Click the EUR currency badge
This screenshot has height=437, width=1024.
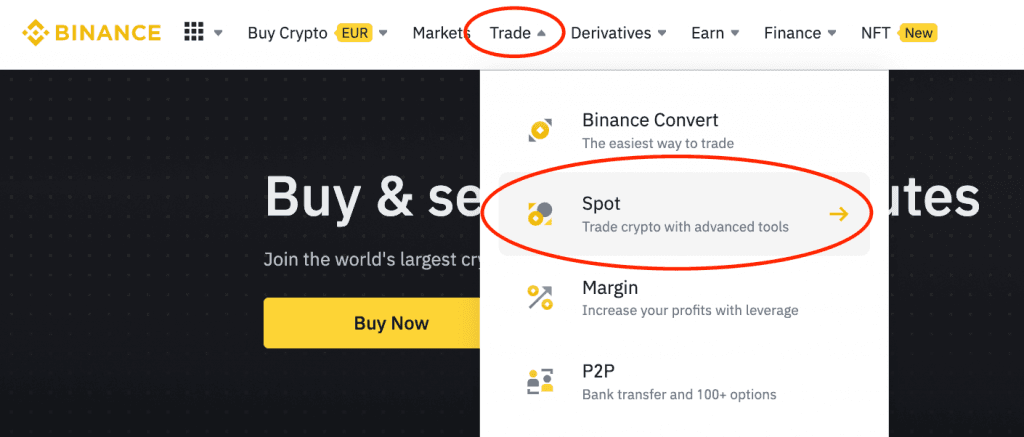pos(352,33)
